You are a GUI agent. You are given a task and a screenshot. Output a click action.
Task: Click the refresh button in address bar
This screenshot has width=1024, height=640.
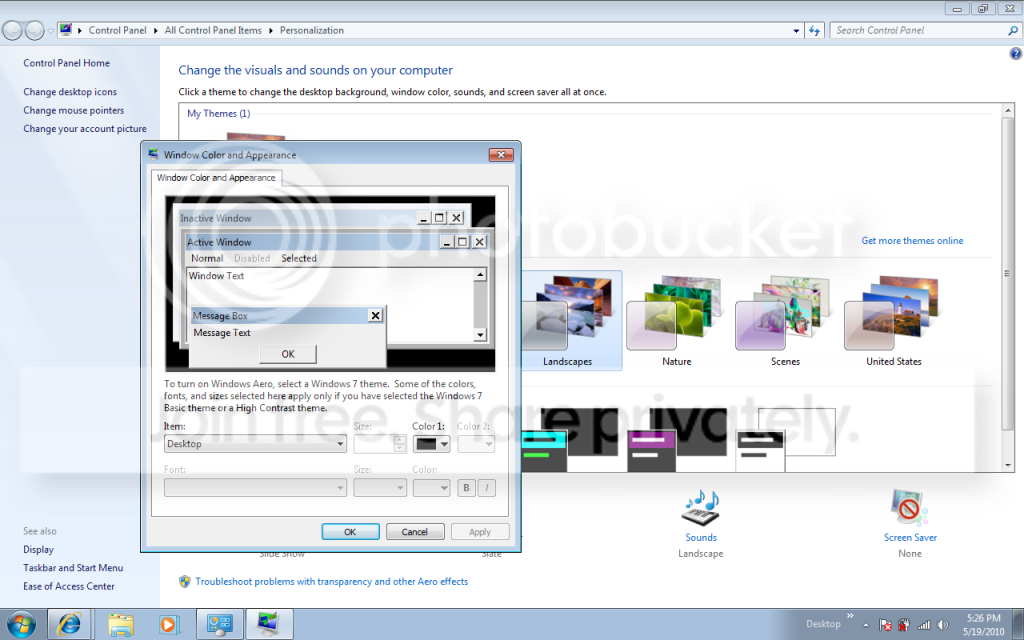pyautogui.click(x=814, y=31)
